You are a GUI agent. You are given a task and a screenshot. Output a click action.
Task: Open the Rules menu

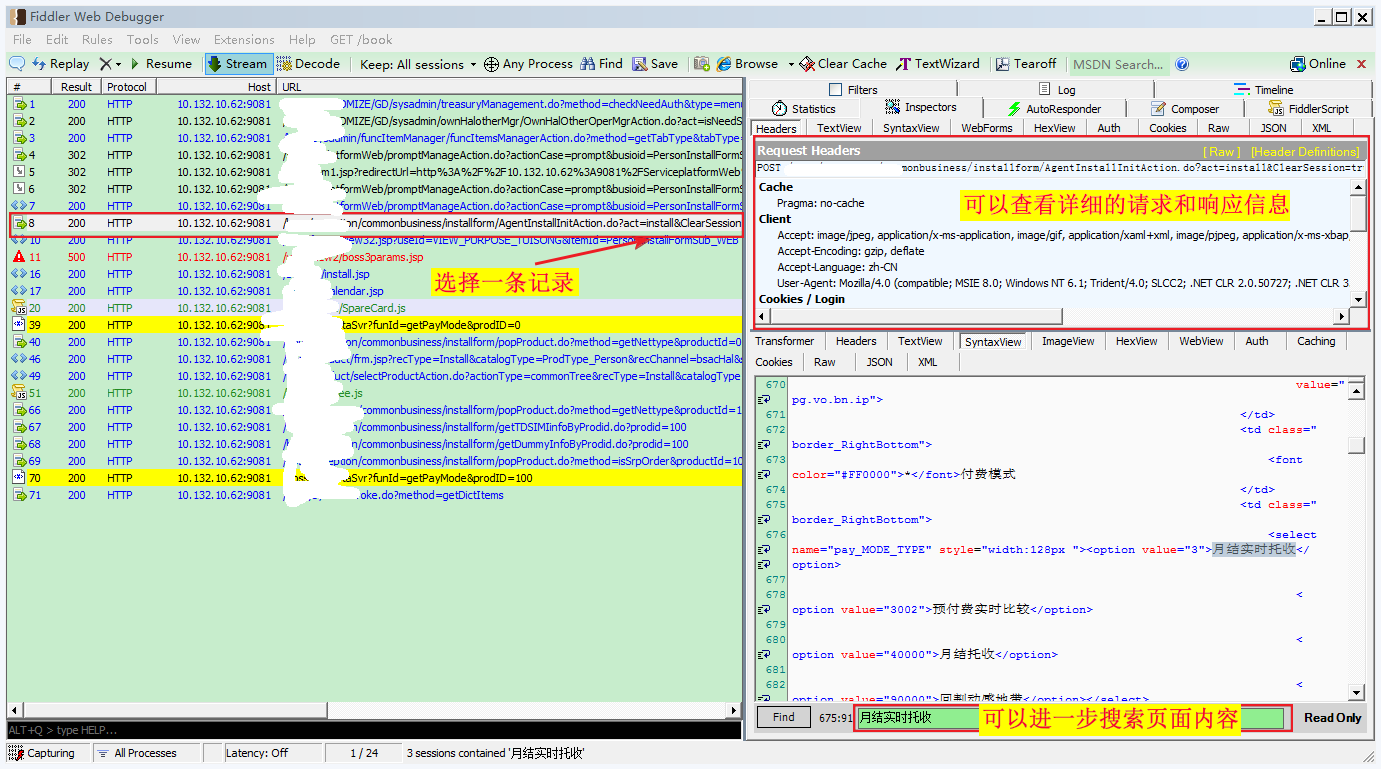point(97,40)
